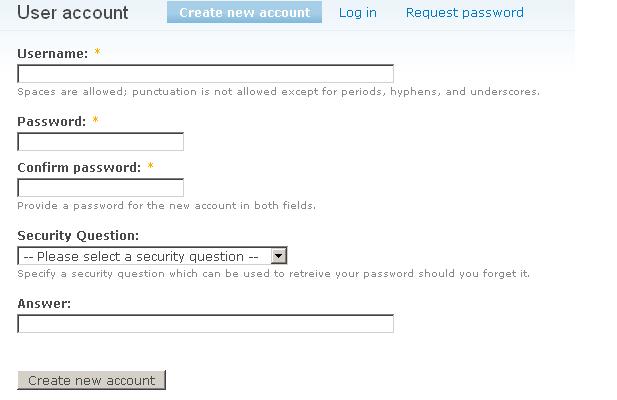Select the Create new account tab
The image size is (617, 400).
pyautogui.click(x=244, y=13)
